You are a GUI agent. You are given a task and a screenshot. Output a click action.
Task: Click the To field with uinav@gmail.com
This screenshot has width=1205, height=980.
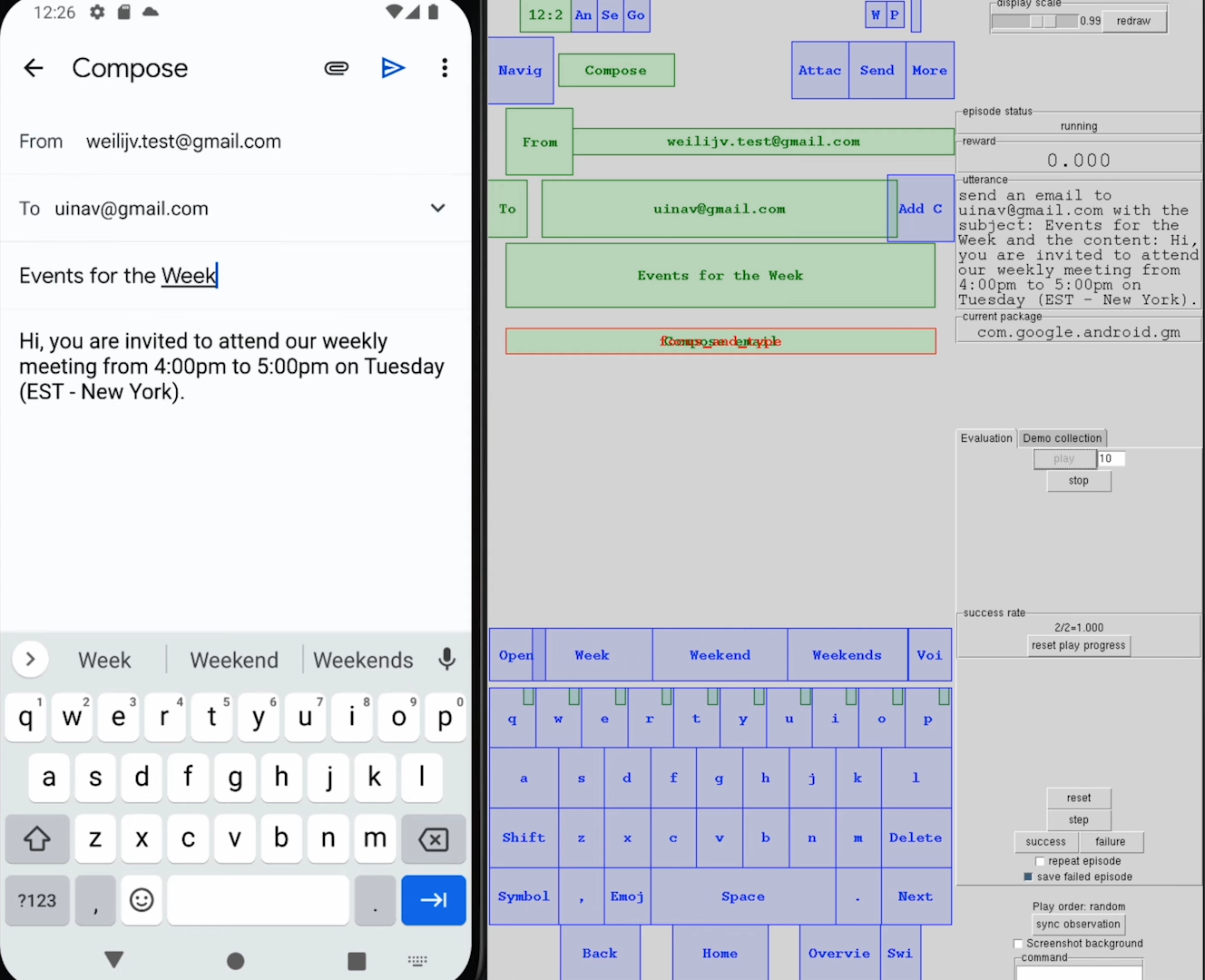[132, 209]
